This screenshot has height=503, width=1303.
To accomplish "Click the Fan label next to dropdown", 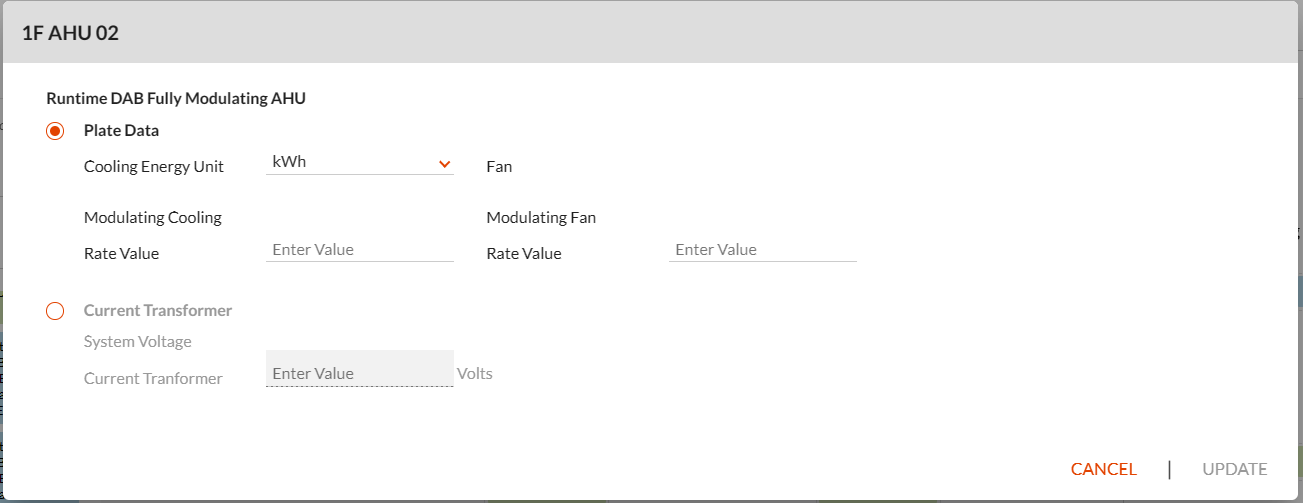I will (499, 166).
